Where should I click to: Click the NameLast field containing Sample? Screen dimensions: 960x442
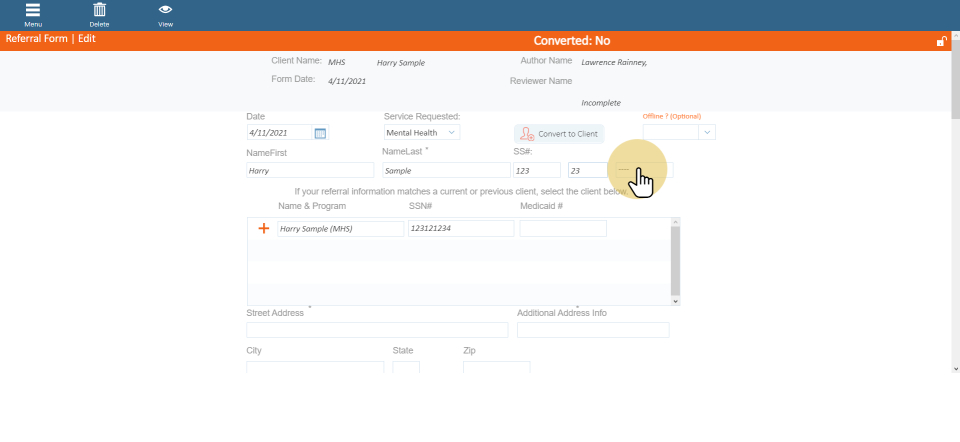click(445, 171)
